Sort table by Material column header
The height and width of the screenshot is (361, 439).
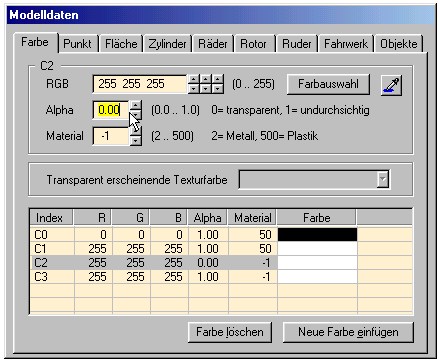pyautogui.click(x=253, y=218)
